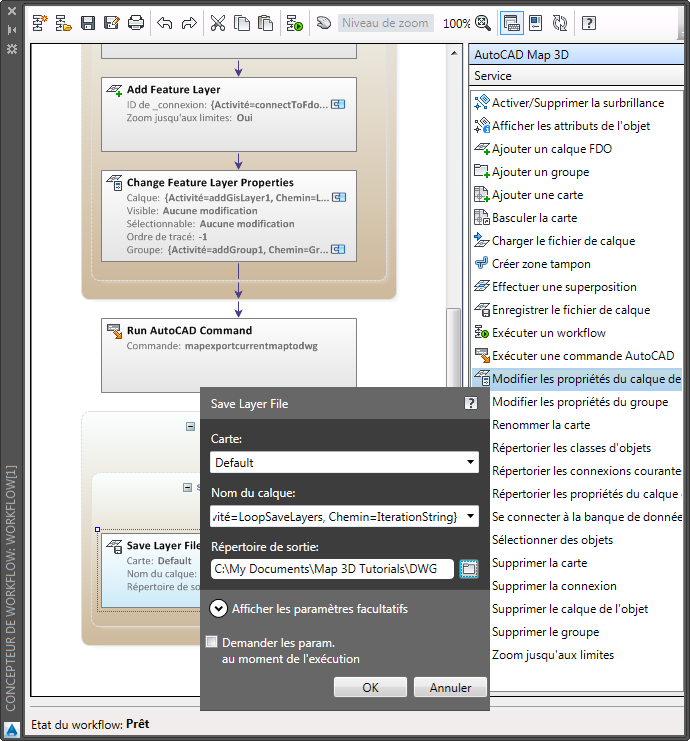Select Basculer la carte activity

(x=577, y=218)
